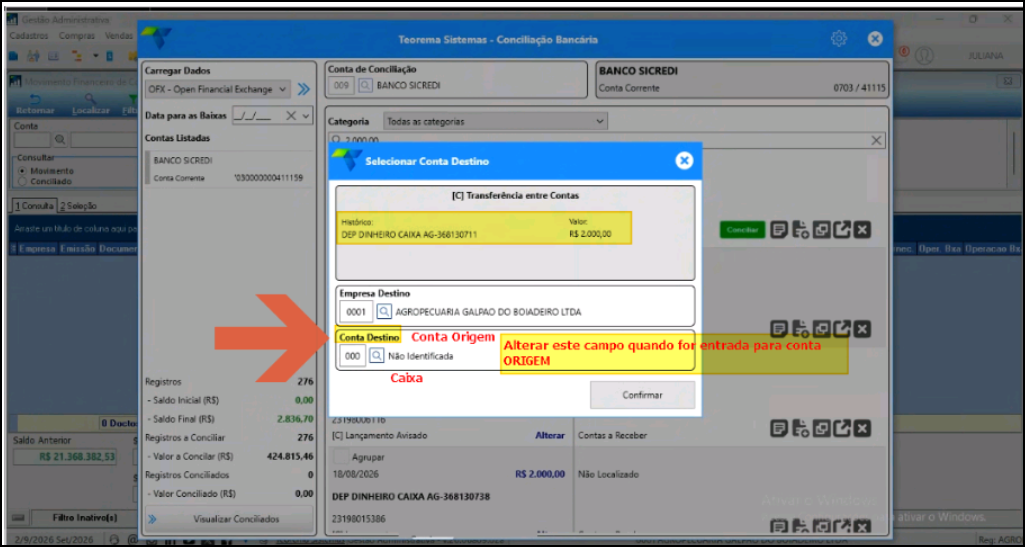The height and width of the screenshot is (547, 1025).
Task: Click the search box containing 2.000,00
Action: coord(606,141)
